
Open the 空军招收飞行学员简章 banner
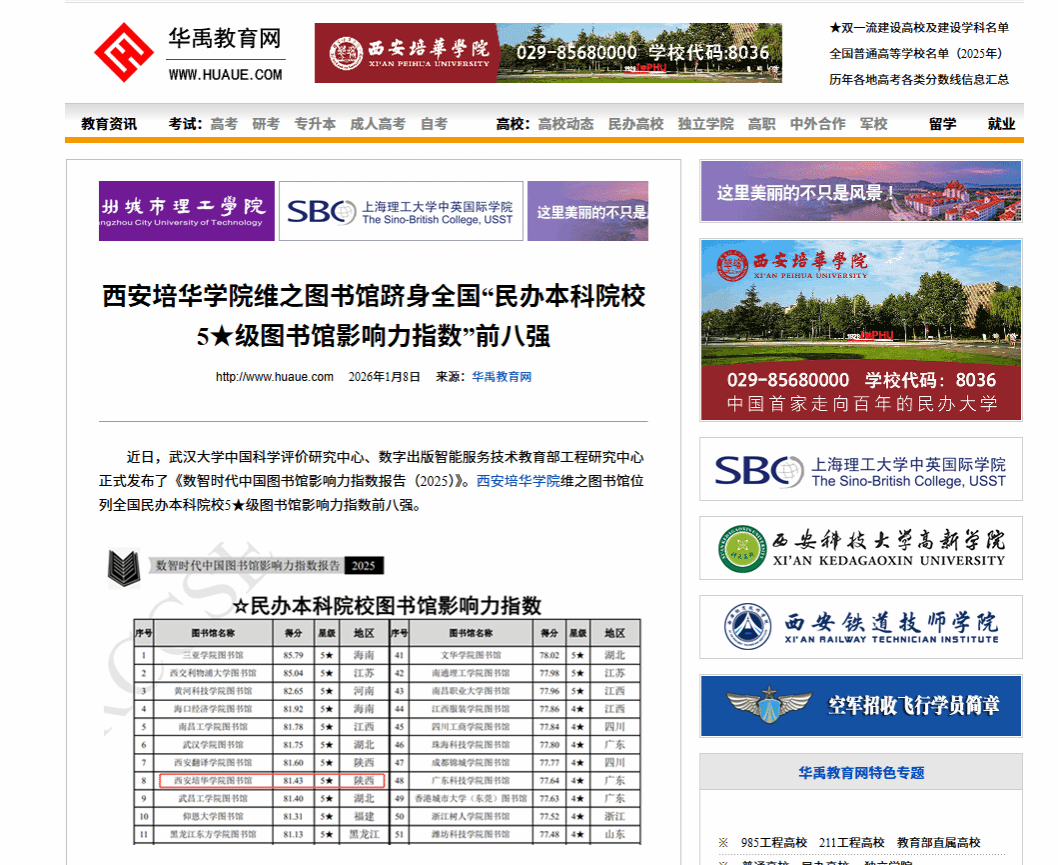click(x=860, y=706)
